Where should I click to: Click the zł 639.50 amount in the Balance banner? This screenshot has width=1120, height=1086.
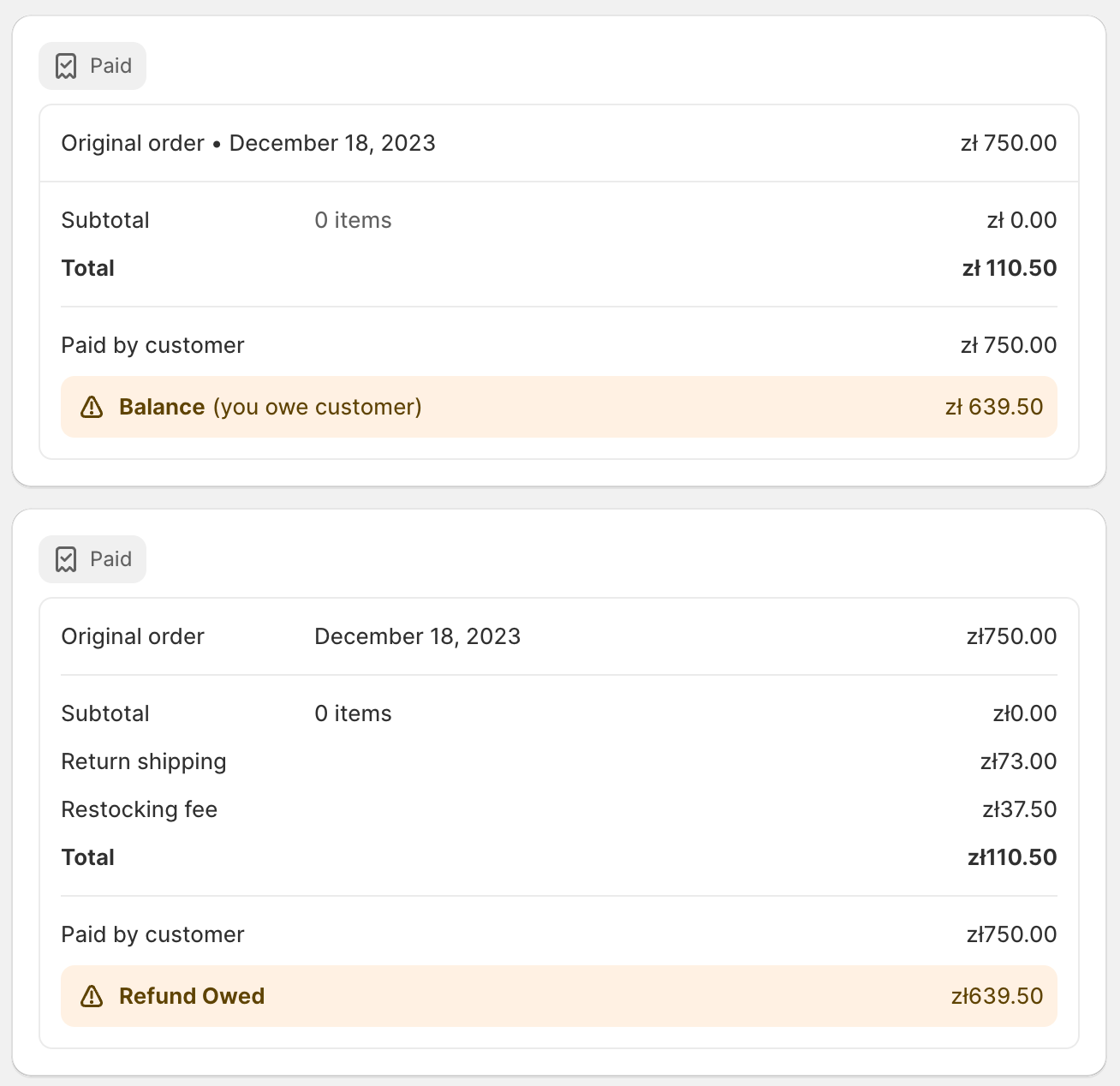click(x=994, y=407)
